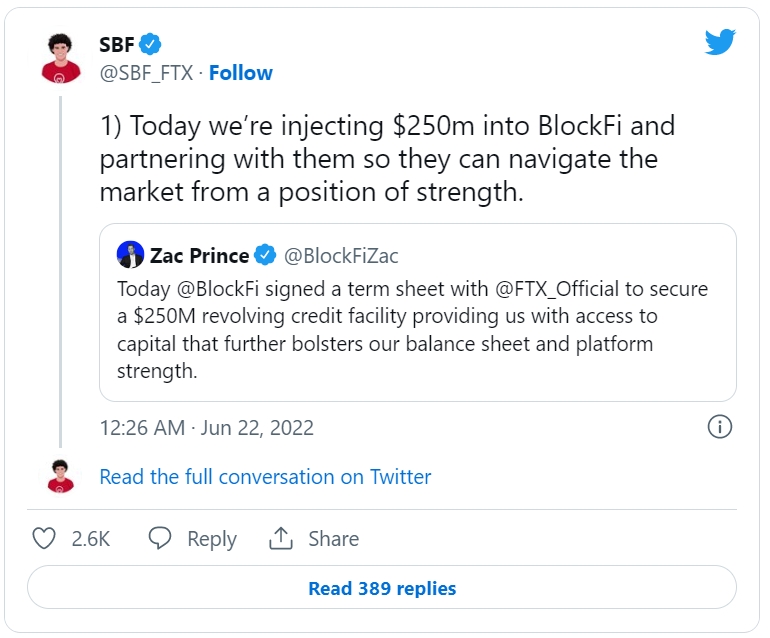Open the quoted tweet about credit facility

click(417, 330)
